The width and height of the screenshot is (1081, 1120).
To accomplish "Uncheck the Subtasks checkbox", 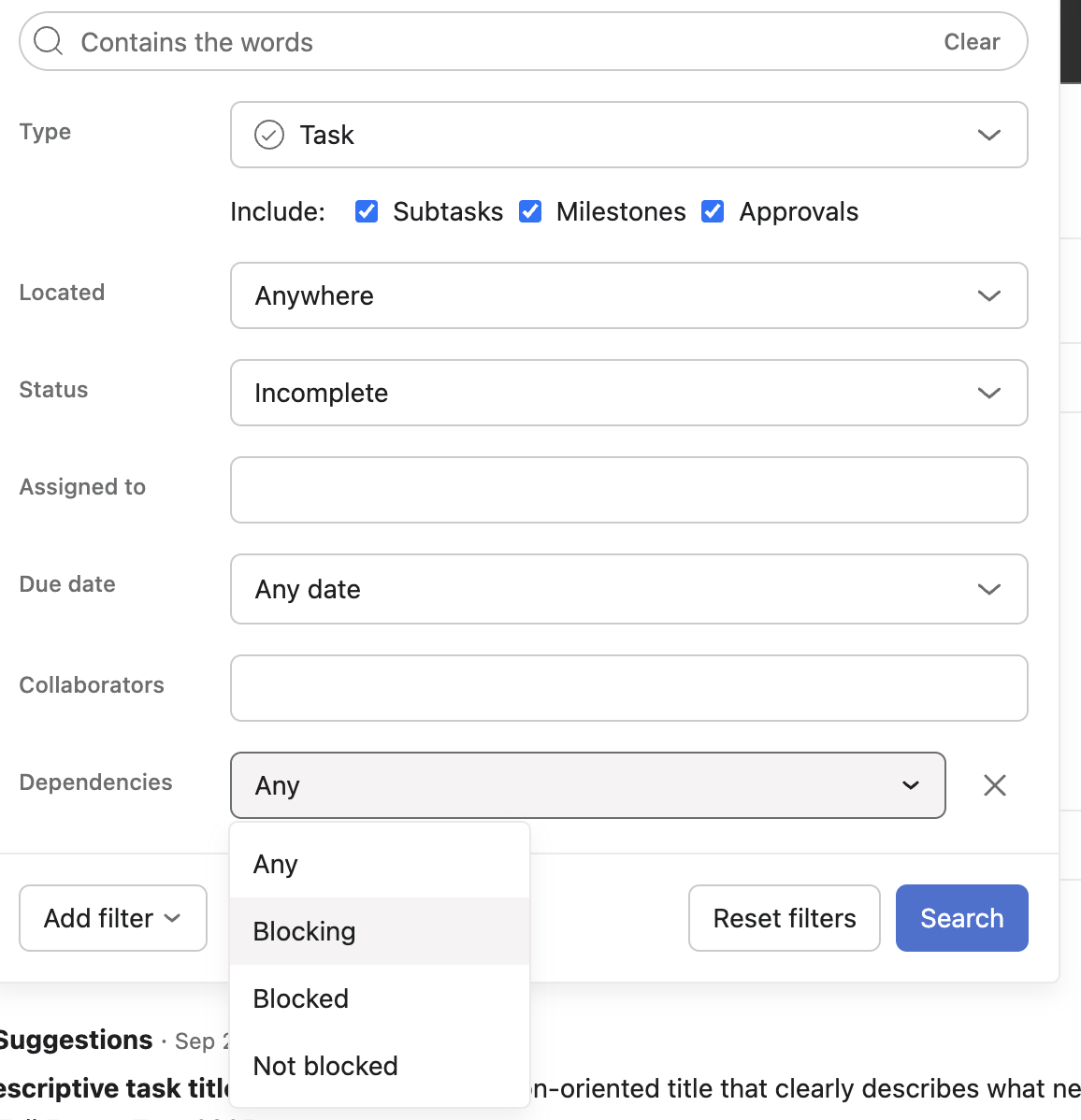I will 367,211.
